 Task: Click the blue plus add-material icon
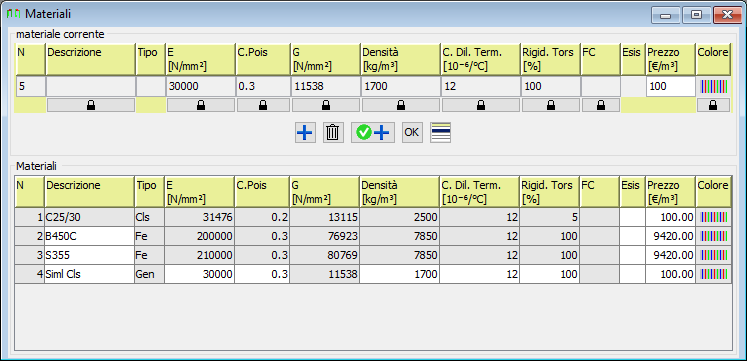(305, 133)
